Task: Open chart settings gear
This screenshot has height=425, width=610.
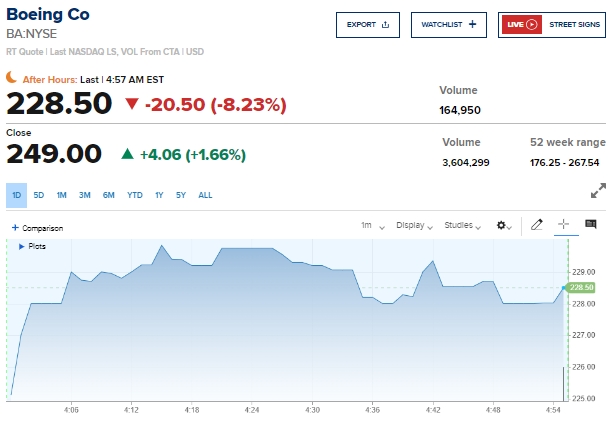Action: click(x=504, y=226)
